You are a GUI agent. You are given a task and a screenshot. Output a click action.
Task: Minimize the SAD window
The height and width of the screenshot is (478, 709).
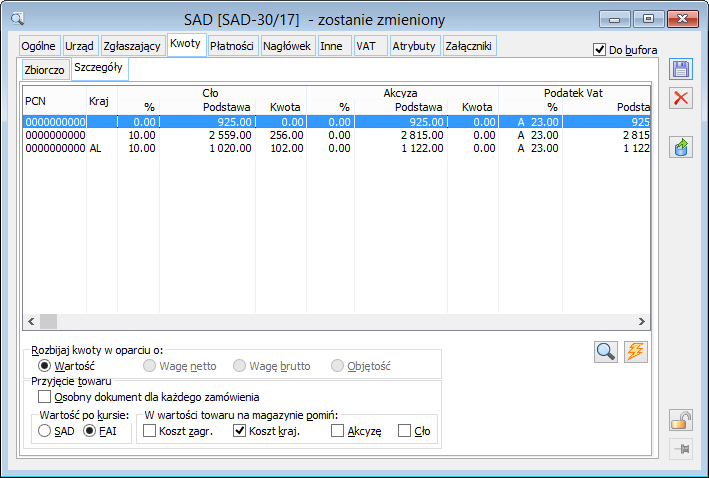[614, 19]
